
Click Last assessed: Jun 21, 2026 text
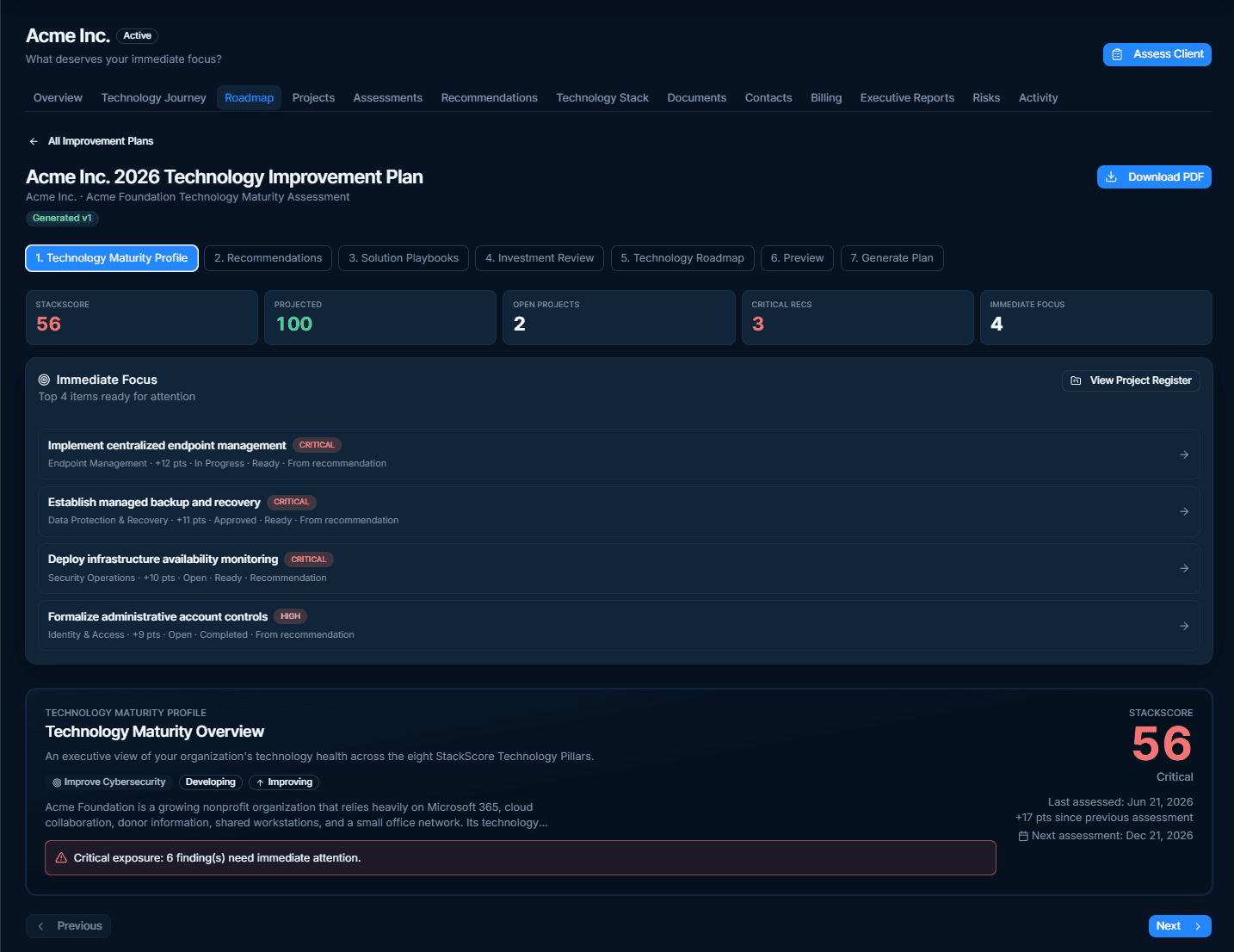[1120, 802]
